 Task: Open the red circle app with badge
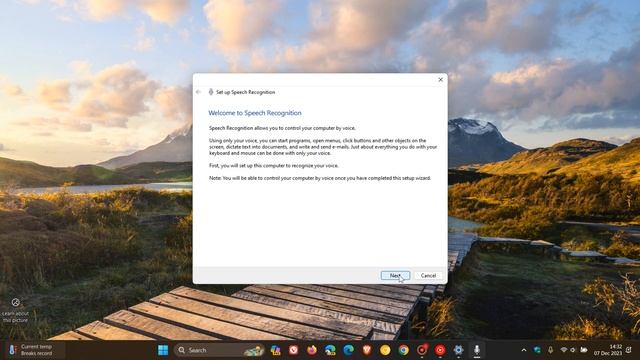point(422,350)
